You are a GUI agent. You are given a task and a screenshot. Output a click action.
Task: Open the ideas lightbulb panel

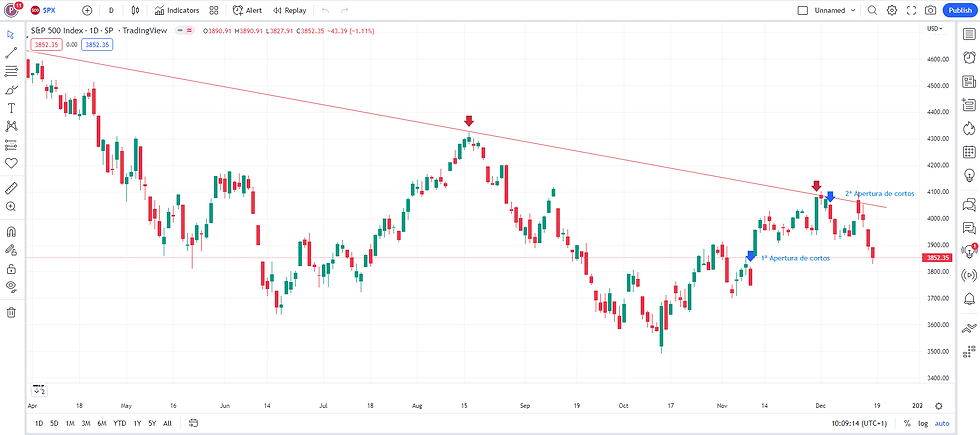pos(969,174)
